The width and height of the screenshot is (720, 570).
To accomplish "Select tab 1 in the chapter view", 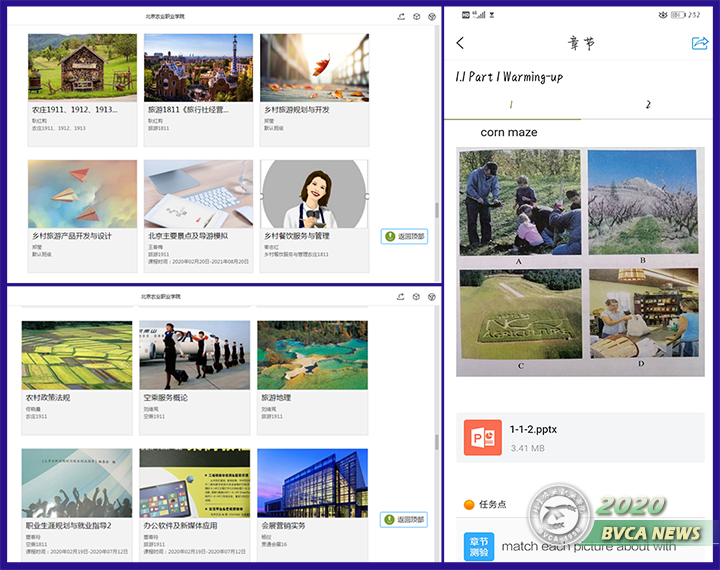I will point(511,105).
